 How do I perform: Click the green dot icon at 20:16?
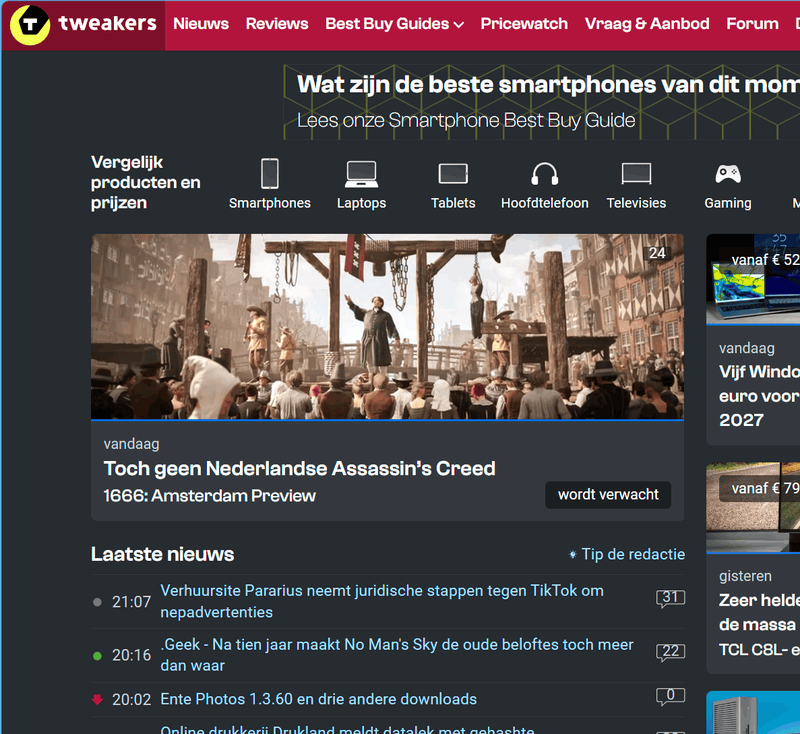point(97,656)
